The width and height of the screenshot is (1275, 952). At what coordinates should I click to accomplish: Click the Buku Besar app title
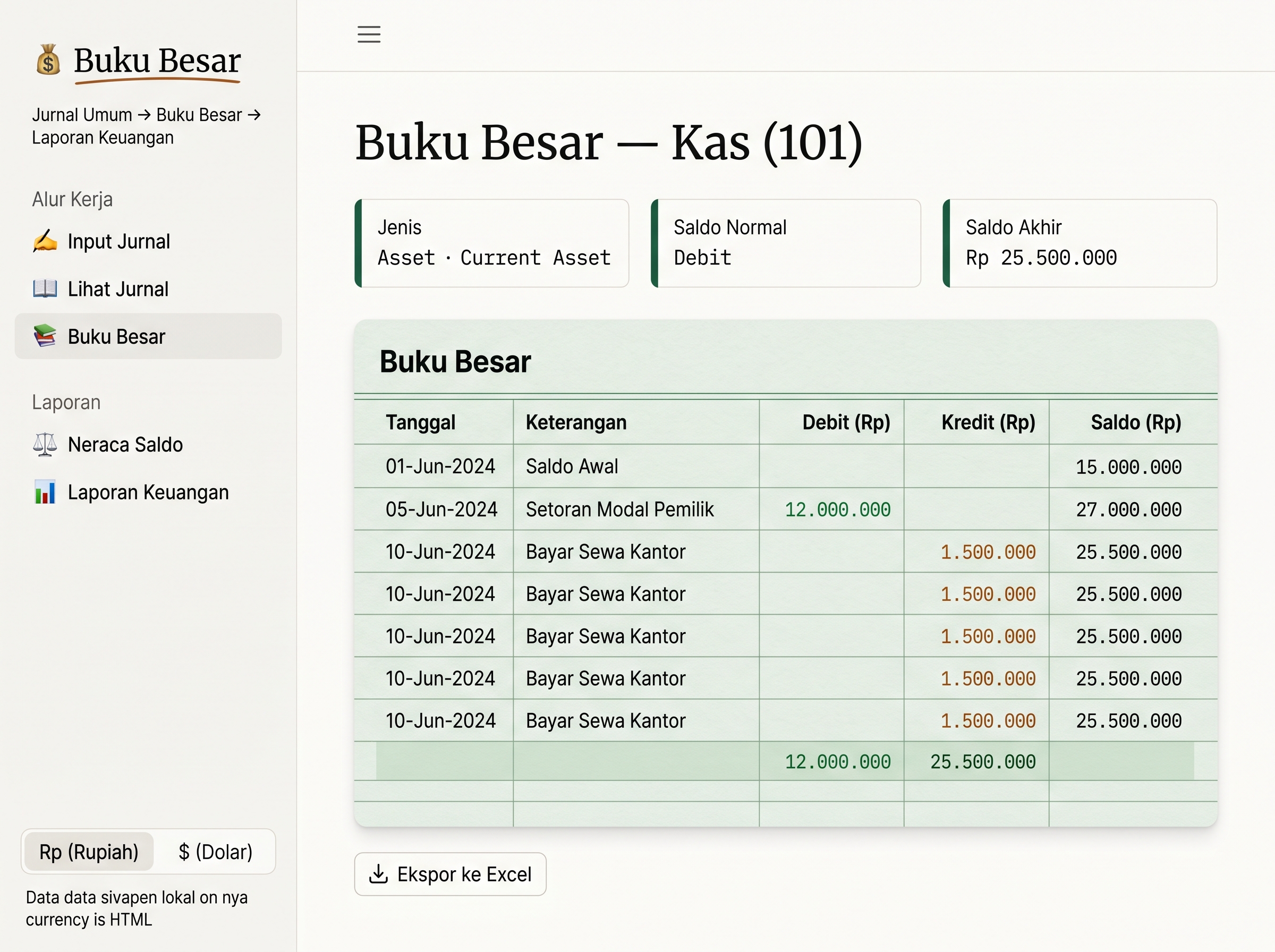[157, 61]
